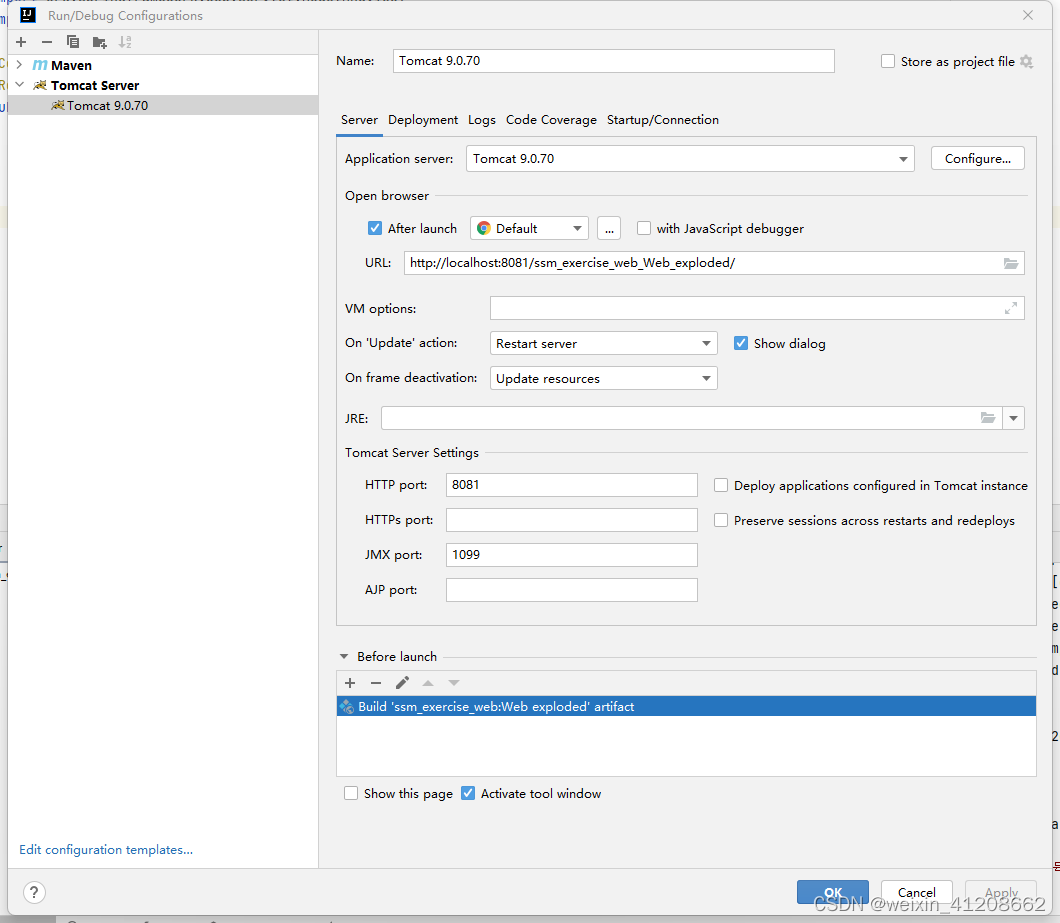Sort configurations alphabetically
The image size is (1060, 923).
pyautogui.click(x=125, y=42)
